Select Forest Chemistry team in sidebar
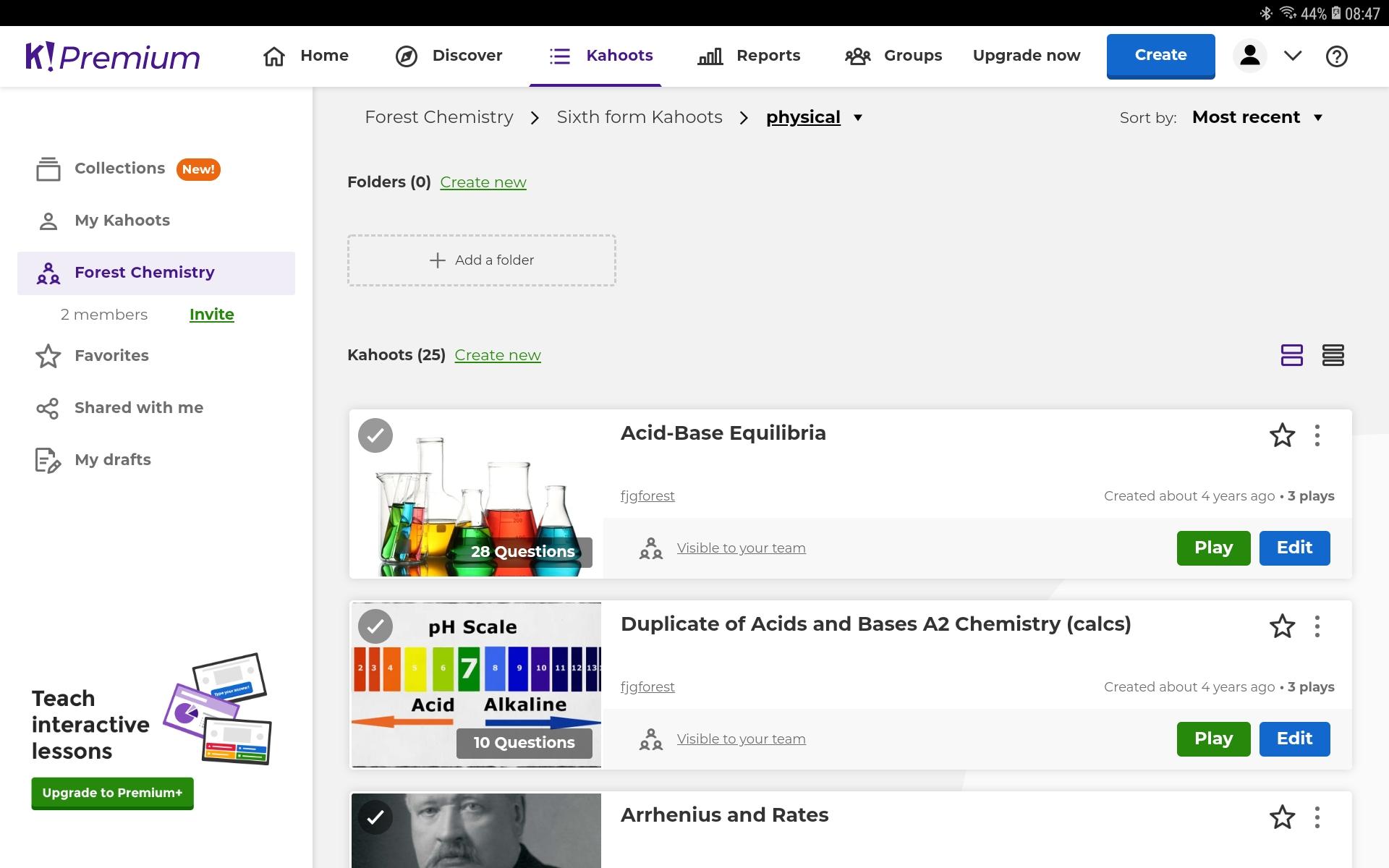This screenshot has height=868, width=1389. click(156, 273)
